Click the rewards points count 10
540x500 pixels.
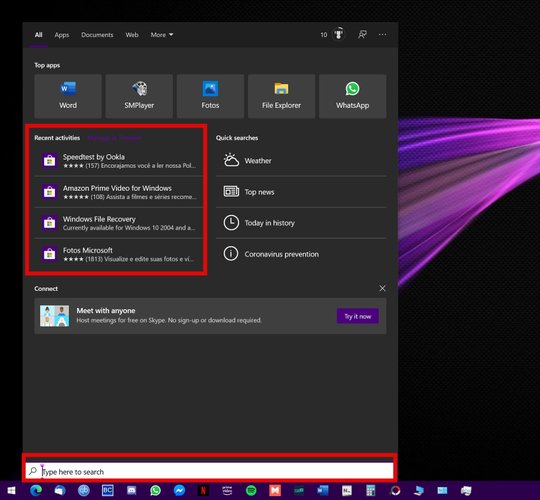coord(324,35)
